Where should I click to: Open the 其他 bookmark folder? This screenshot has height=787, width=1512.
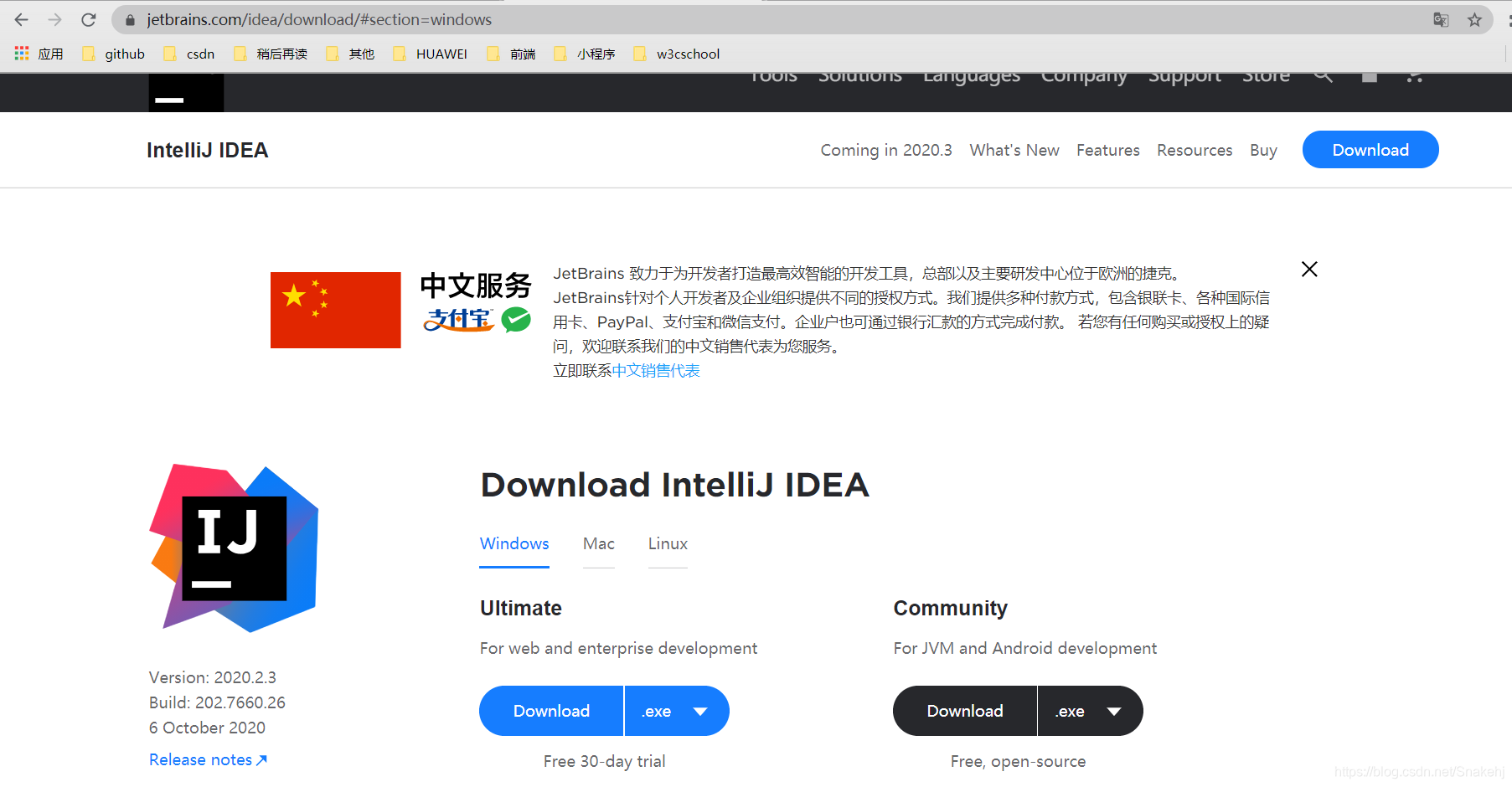350,54
